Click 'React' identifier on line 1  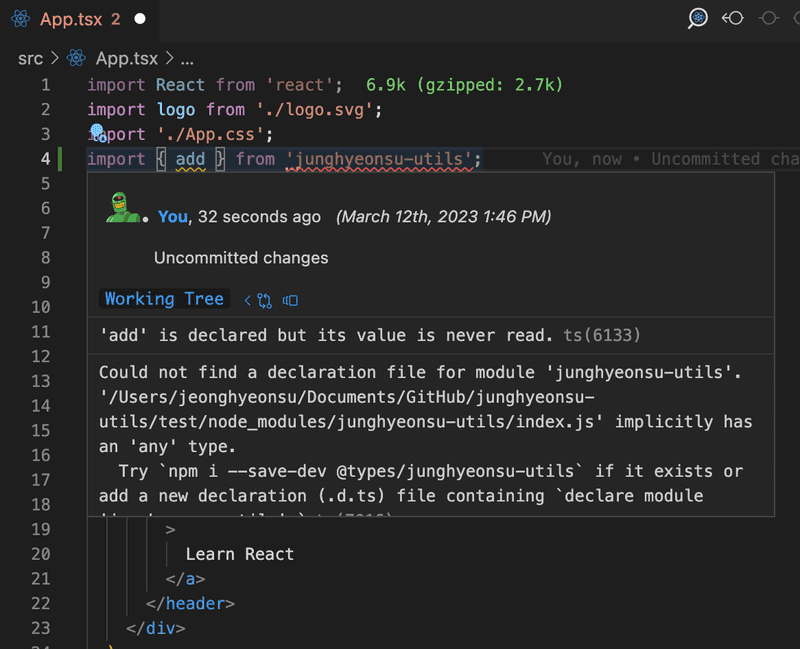[x=180, y=85]
